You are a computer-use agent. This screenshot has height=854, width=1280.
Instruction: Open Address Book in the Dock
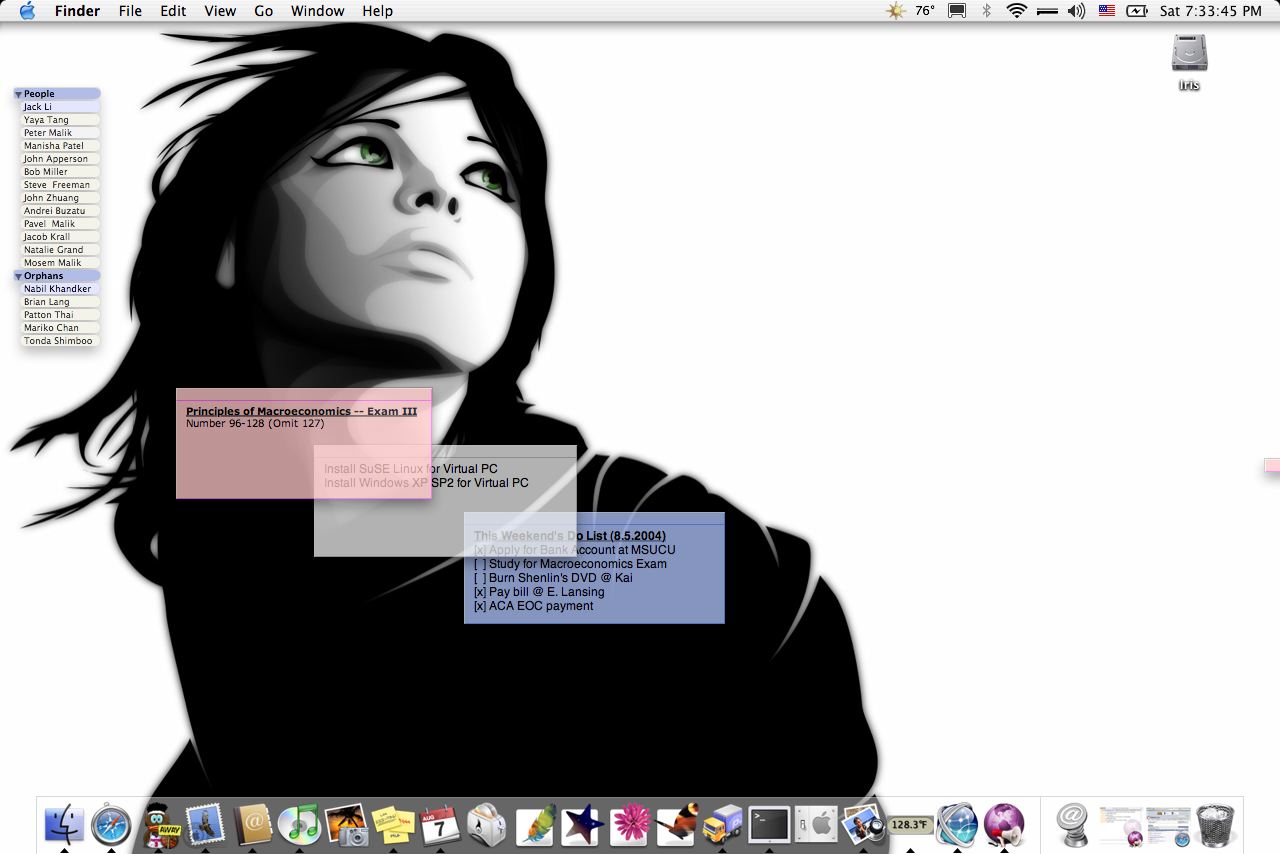252,825
